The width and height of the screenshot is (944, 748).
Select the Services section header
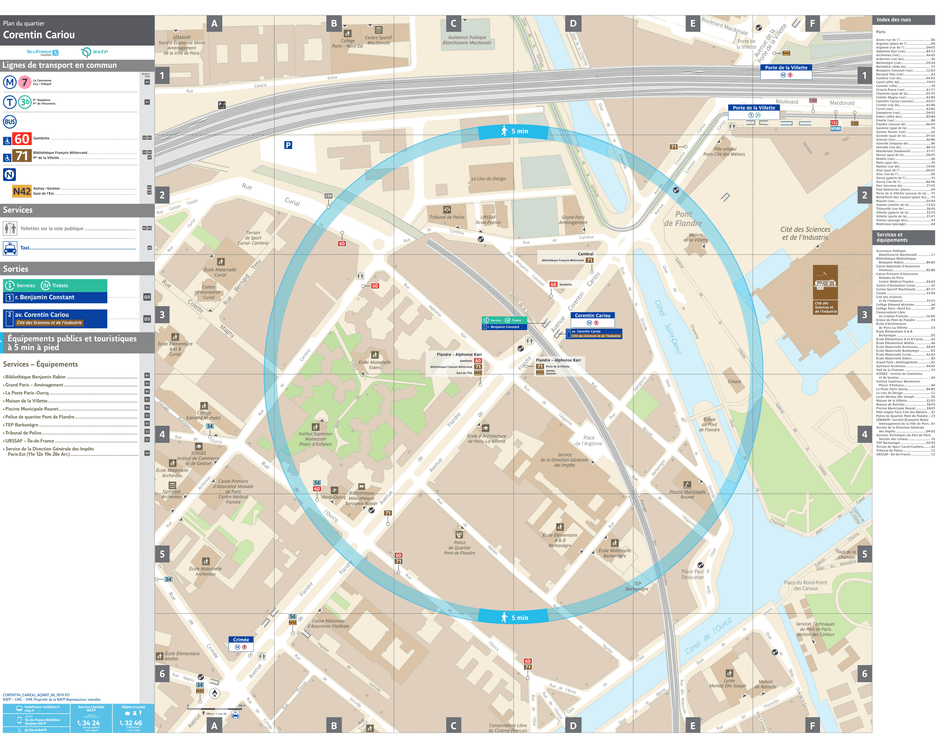[16, 211]
